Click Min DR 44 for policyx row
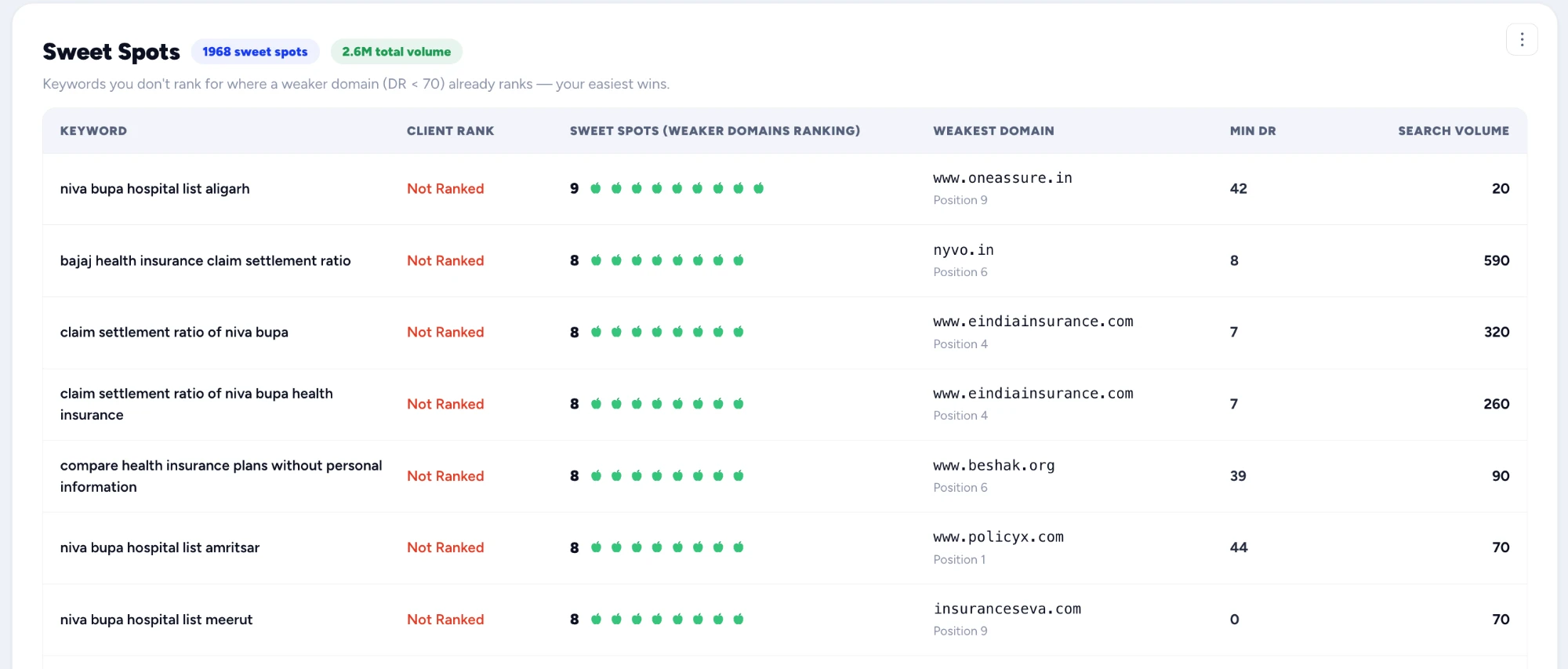The image size is (1568, 669). (x=1239, y=548)
